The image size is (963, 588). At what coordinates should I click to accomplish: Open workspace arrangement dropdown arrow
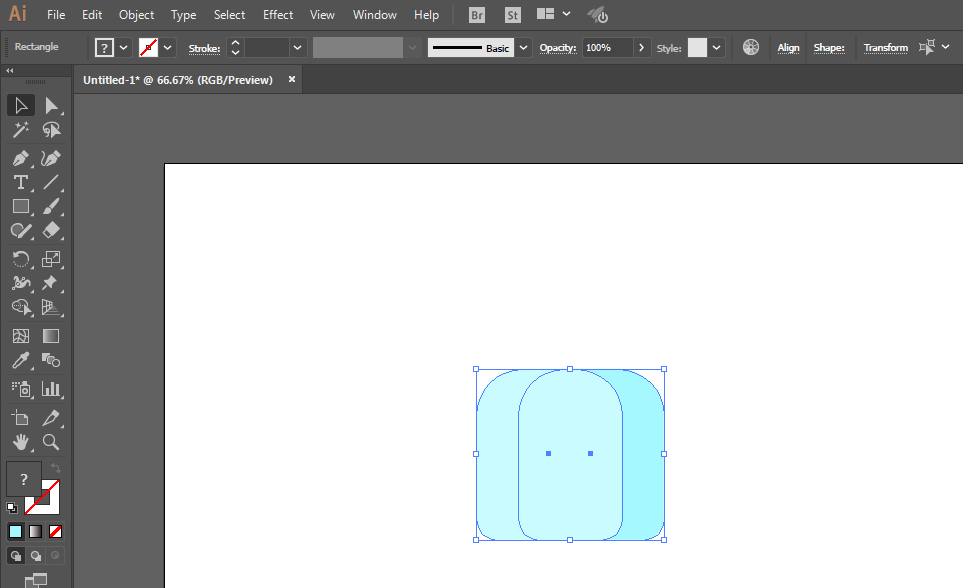566,14
